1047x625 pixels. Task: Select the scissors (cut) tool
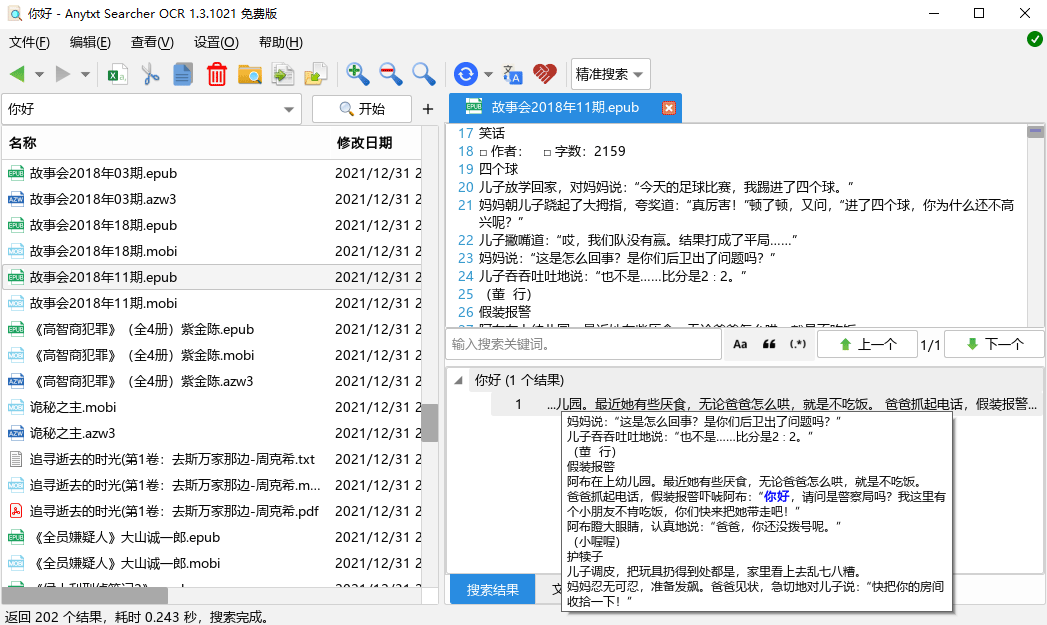point(150,73)
